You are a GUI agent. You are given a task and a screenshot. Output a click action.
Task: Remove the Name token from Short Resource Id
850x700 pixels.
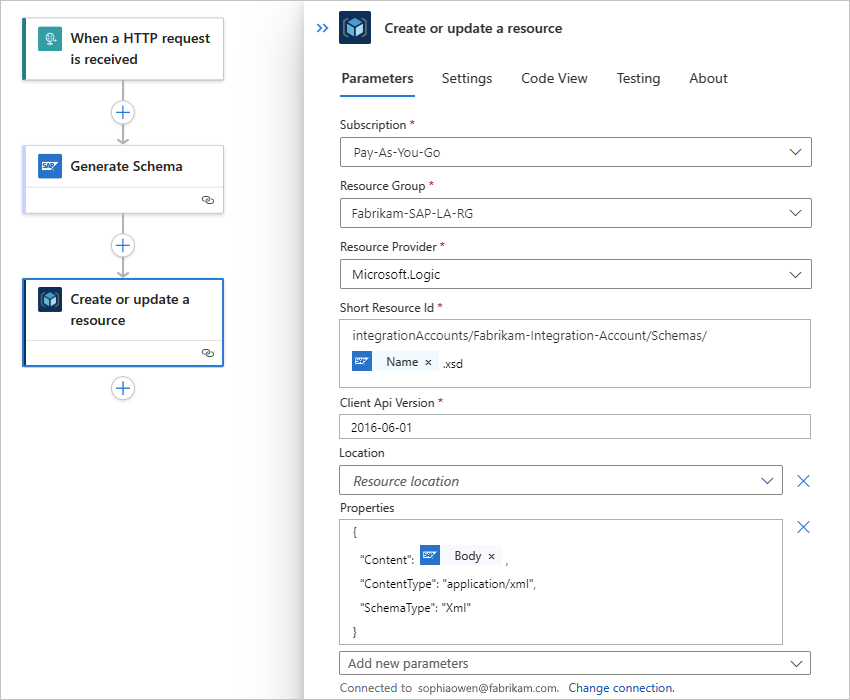point(428,363)
